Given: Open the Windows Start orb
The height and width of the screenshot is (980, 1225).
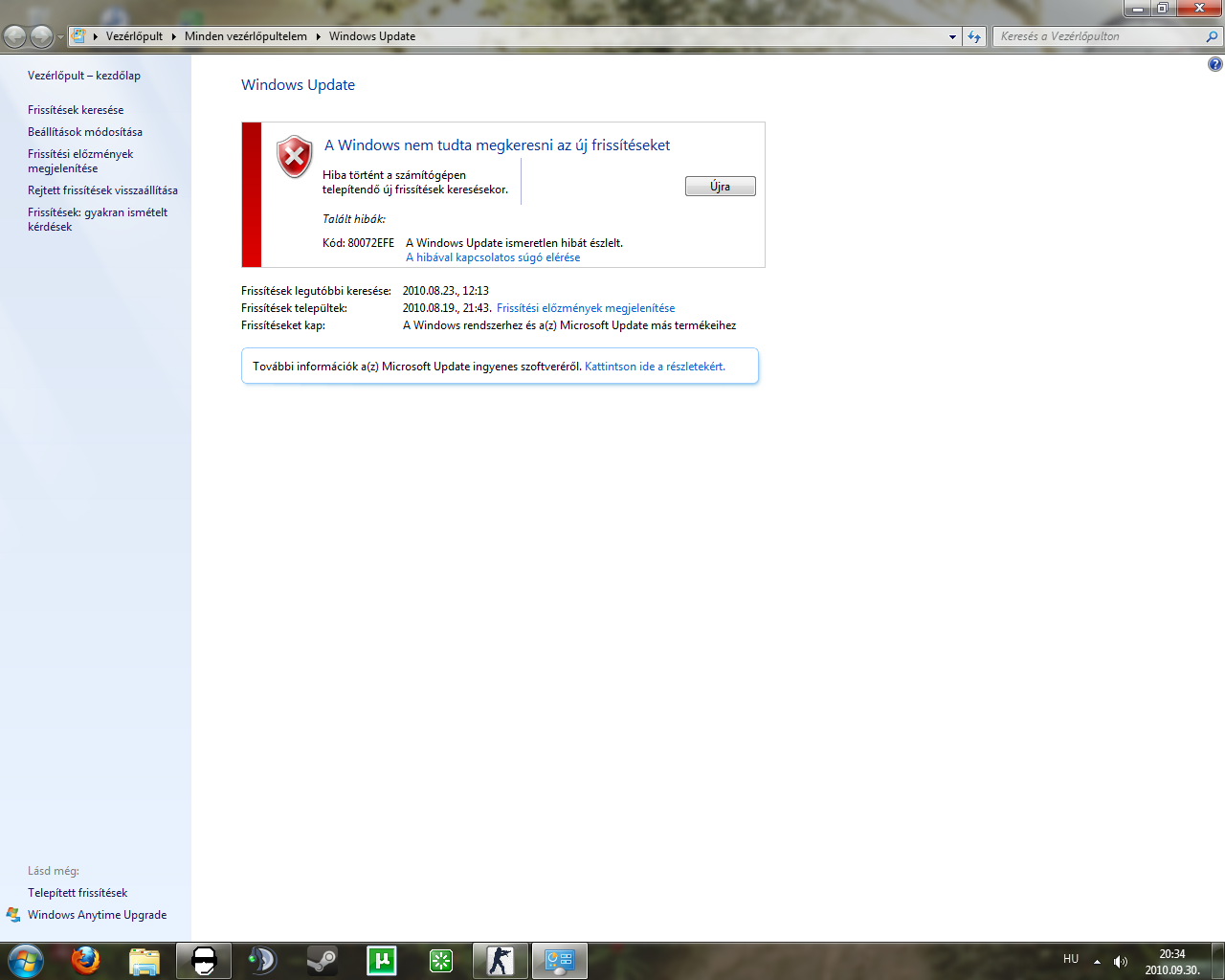Looking at the screenshot, I should 25,961.
